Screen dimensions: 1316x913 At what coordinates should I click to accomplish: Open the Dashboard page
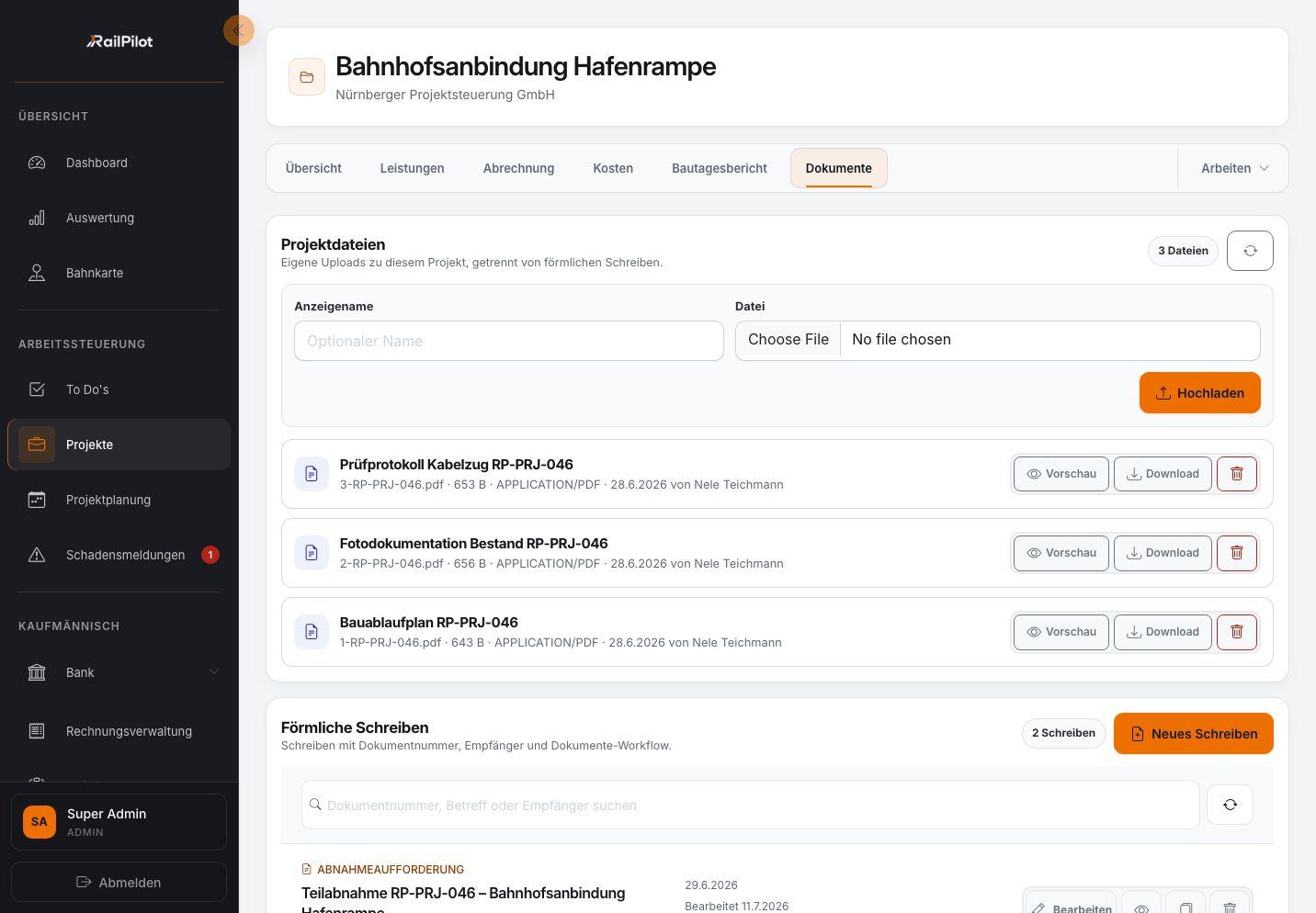pos(119,163)
